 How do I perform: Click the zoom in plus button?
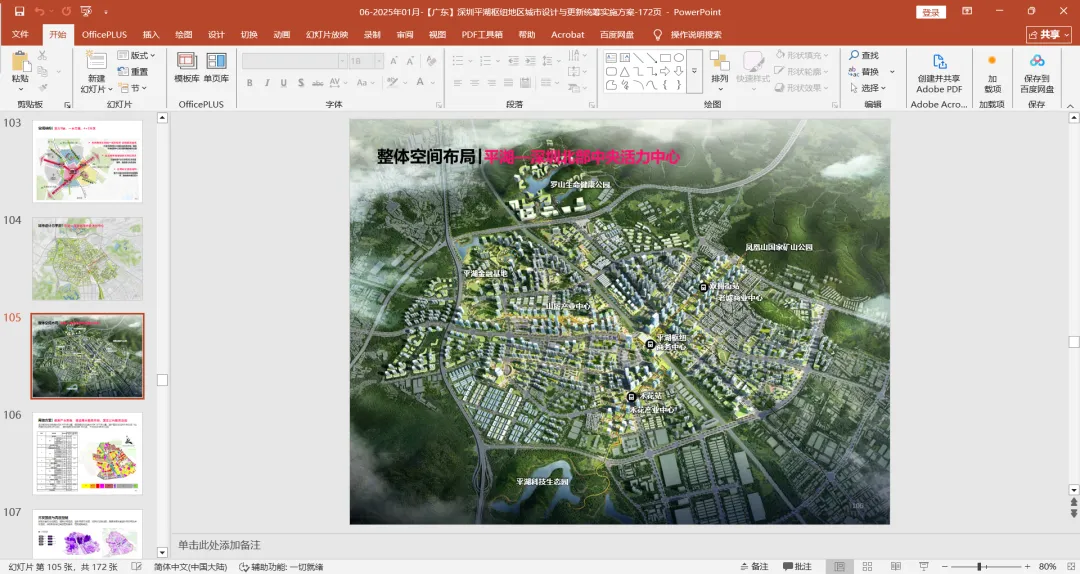pyautogui.click(x=1027, y=566)
